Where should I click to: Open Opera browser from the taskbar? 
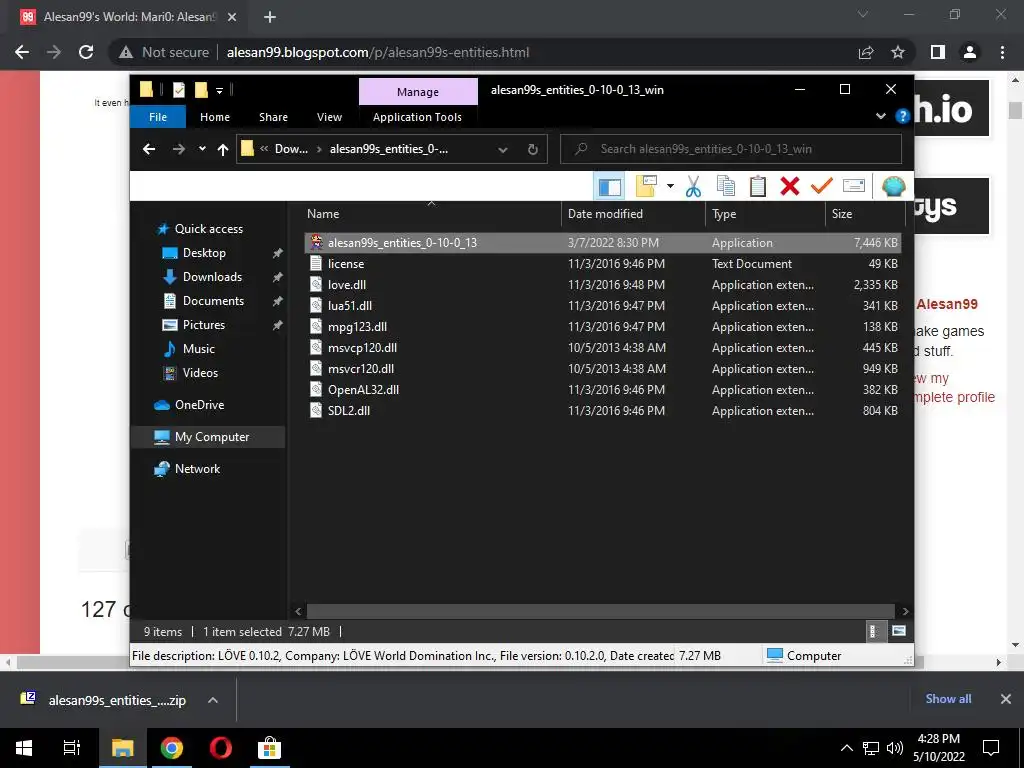[221, 748]
